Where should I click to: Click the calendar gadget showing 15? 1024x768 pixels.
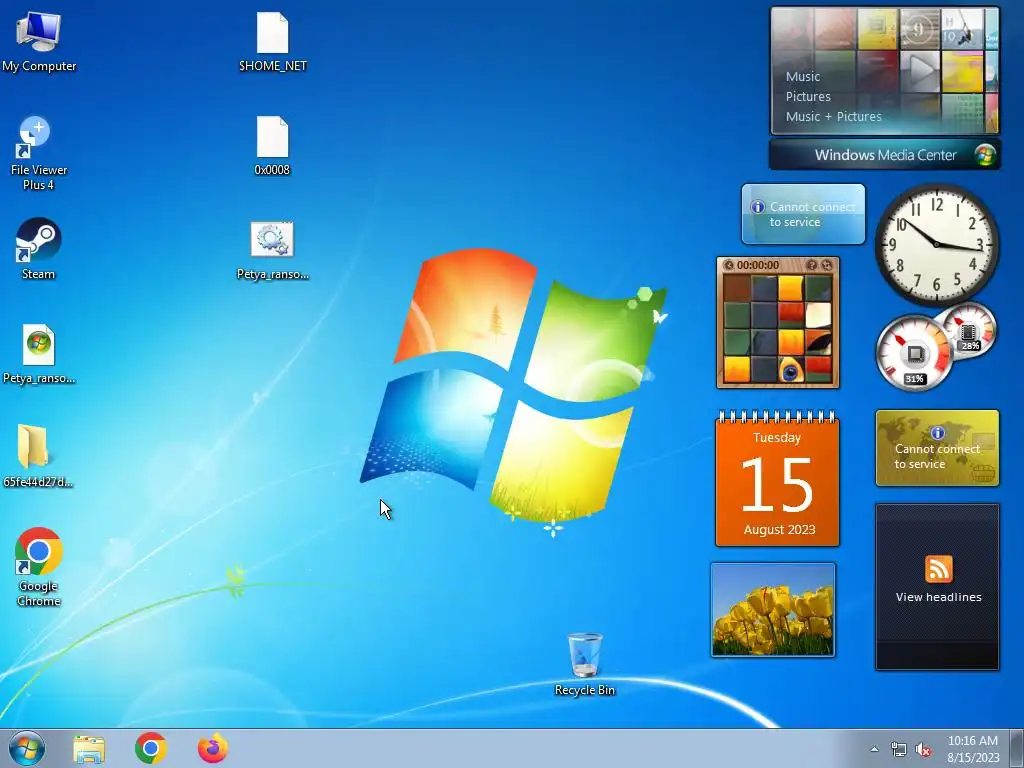(777, 479)
